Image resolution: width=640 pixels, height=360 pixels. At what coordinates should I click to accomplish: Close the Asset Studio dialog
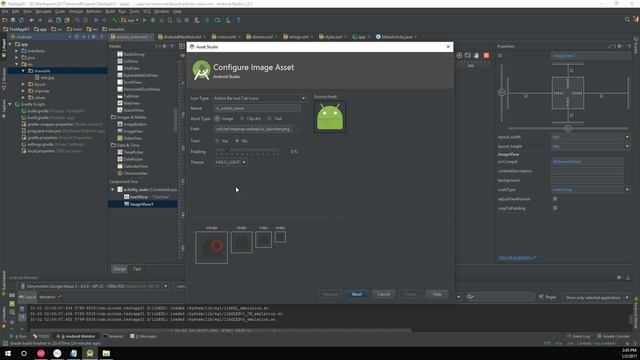point(448,47)
